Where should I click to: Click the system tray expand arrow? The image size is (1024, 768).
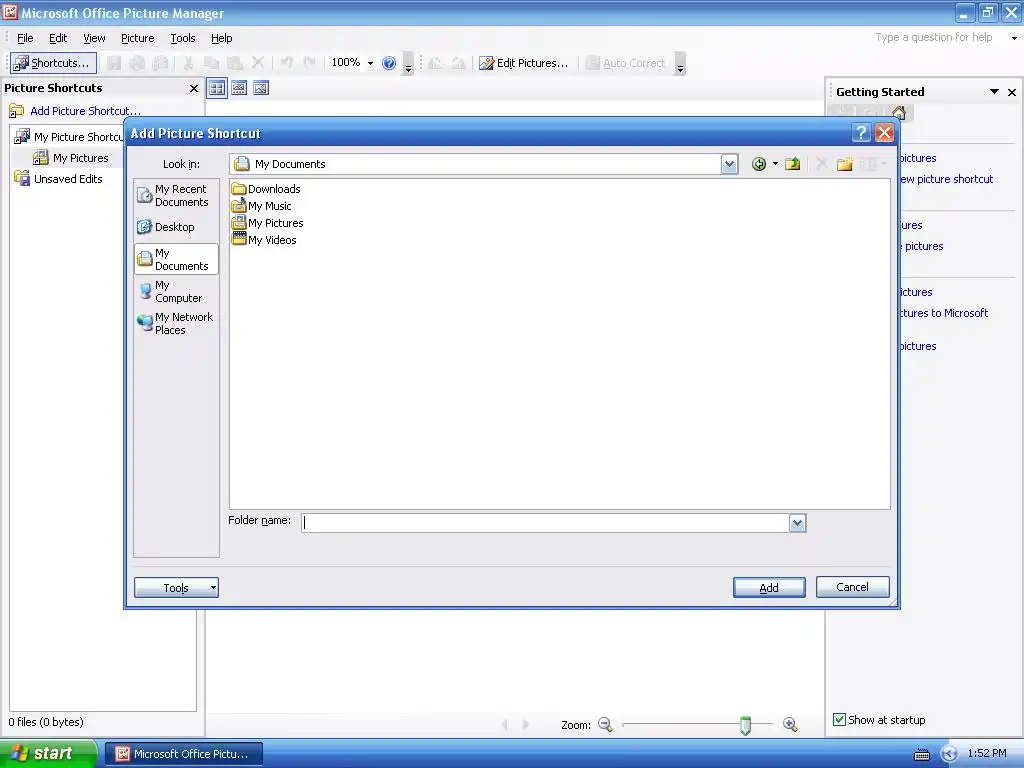click(x=949, y=754)
